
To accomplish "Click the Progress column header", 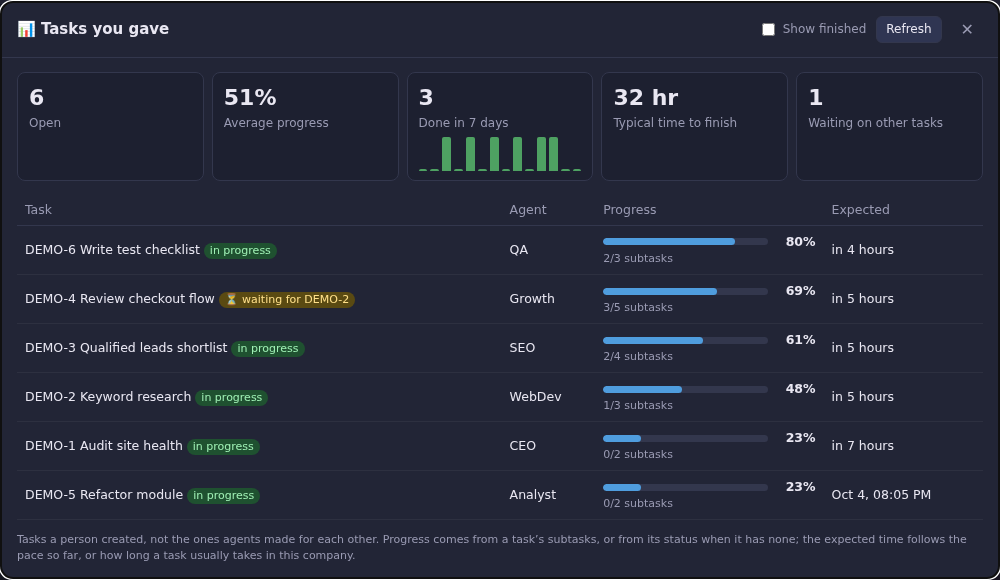I will [629, 210].
